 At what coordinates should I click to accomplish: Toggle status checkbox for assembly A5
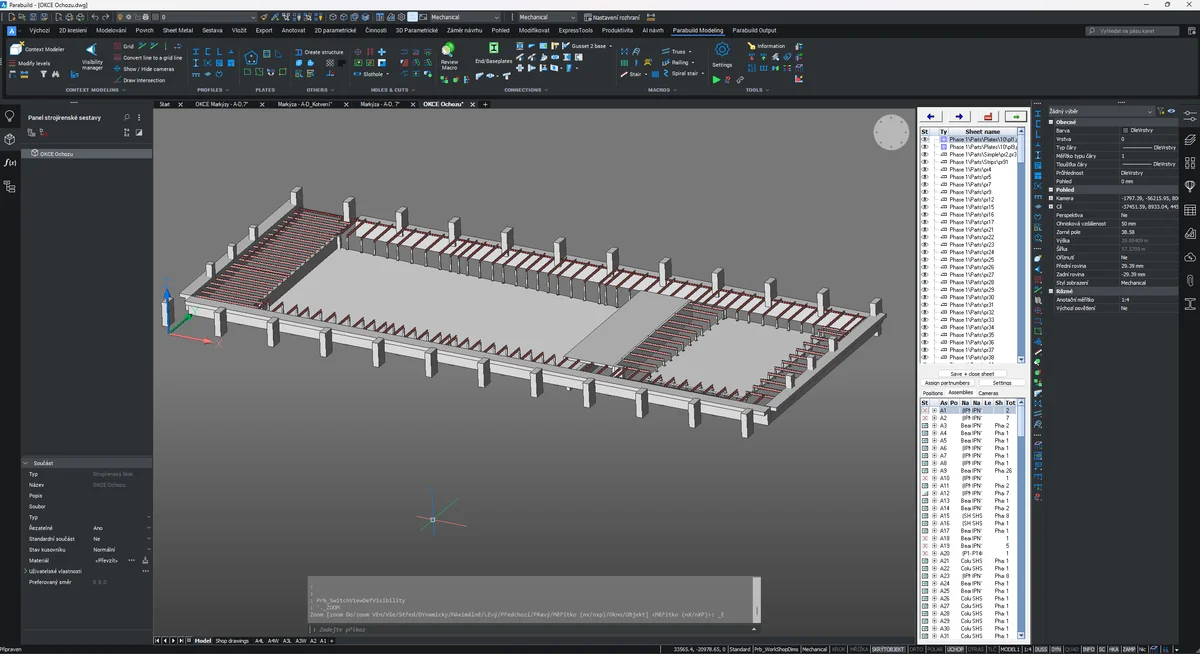coord(925,441)
